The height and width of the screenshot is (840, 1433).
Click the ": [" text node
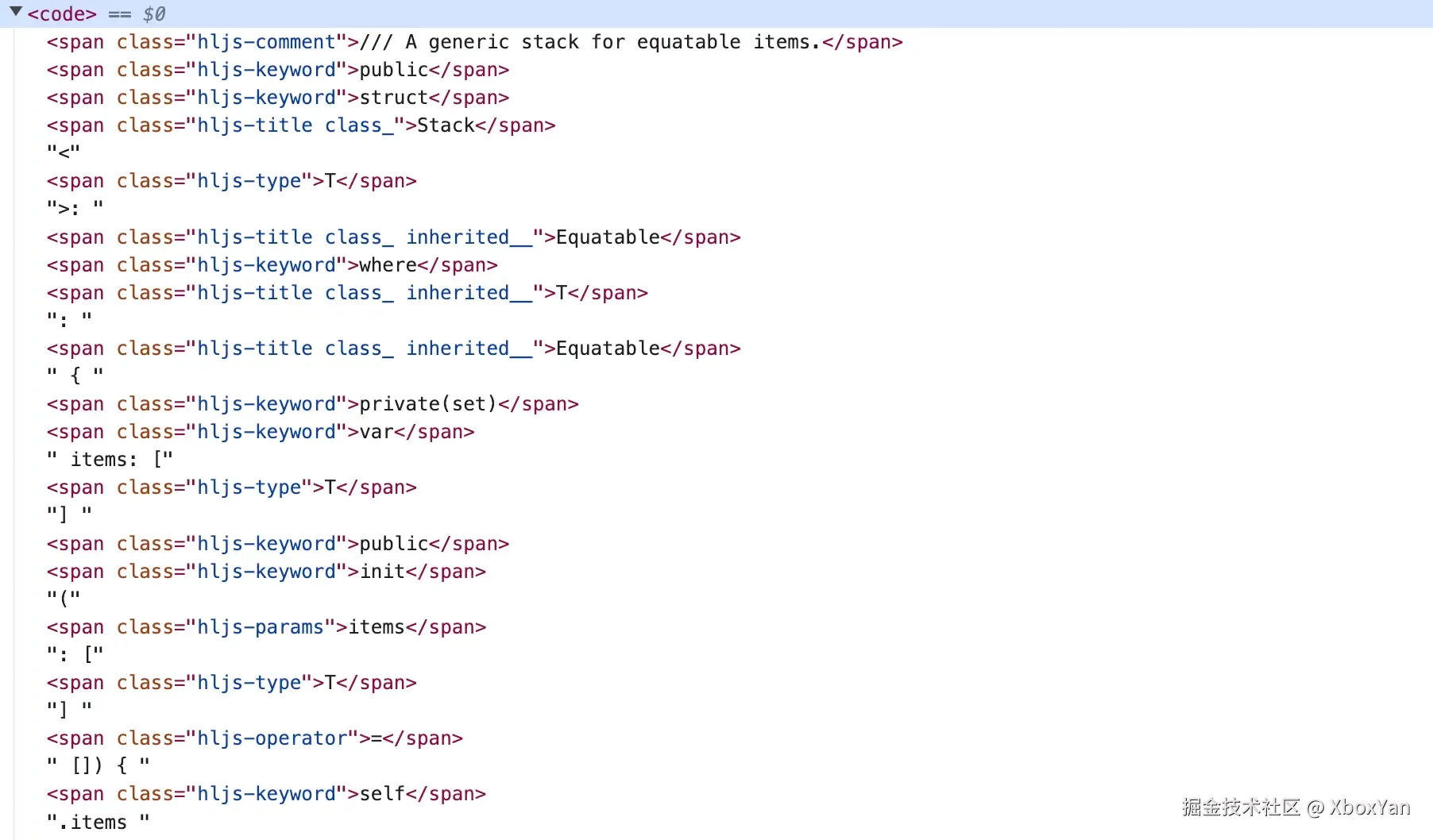pyautogui.click(x=75, y=655)
